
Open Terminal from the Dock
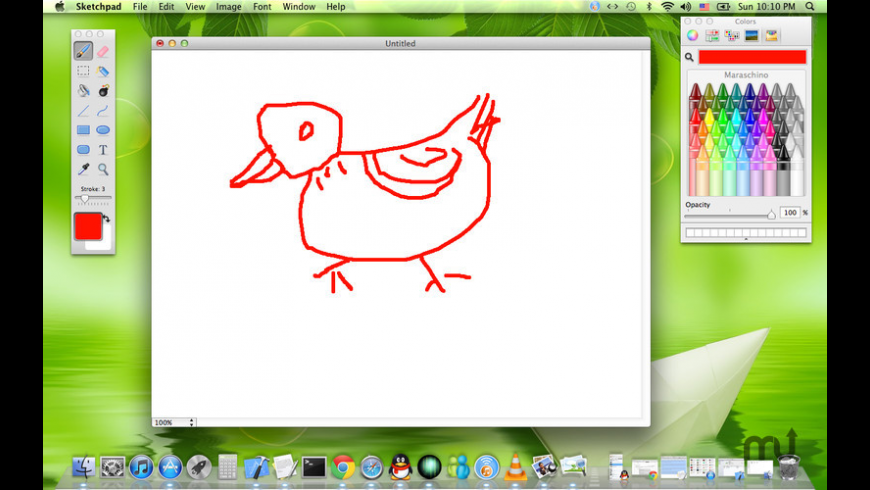[x=313, y=467]
